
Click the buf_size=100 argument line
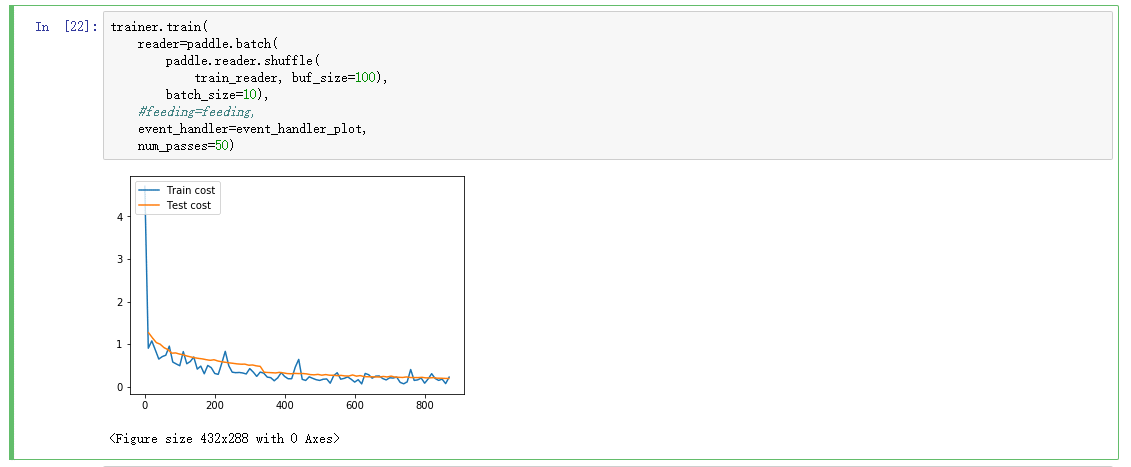click(x=291, y=78)
